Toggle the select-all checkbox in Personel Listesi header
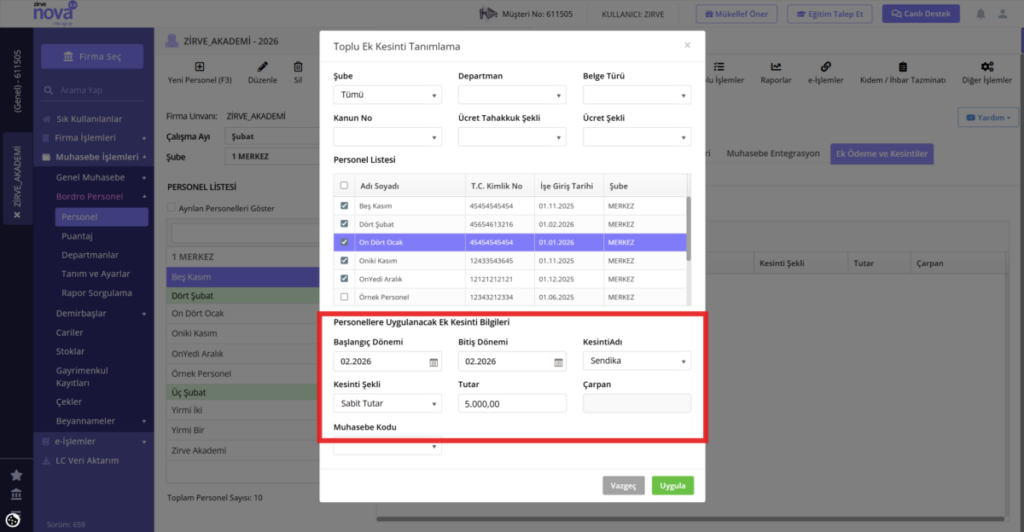Image resolution: width=1024 pixels, height=532 pixels. click(344, 185)
